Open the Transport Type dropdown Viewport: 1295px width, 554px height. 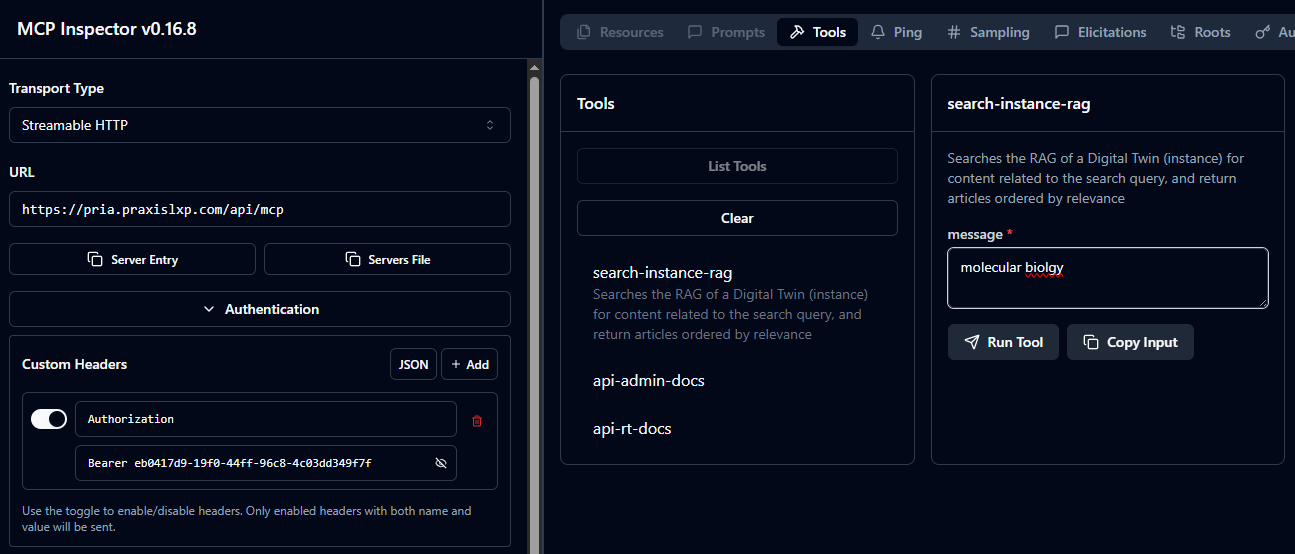pos(260,125)
